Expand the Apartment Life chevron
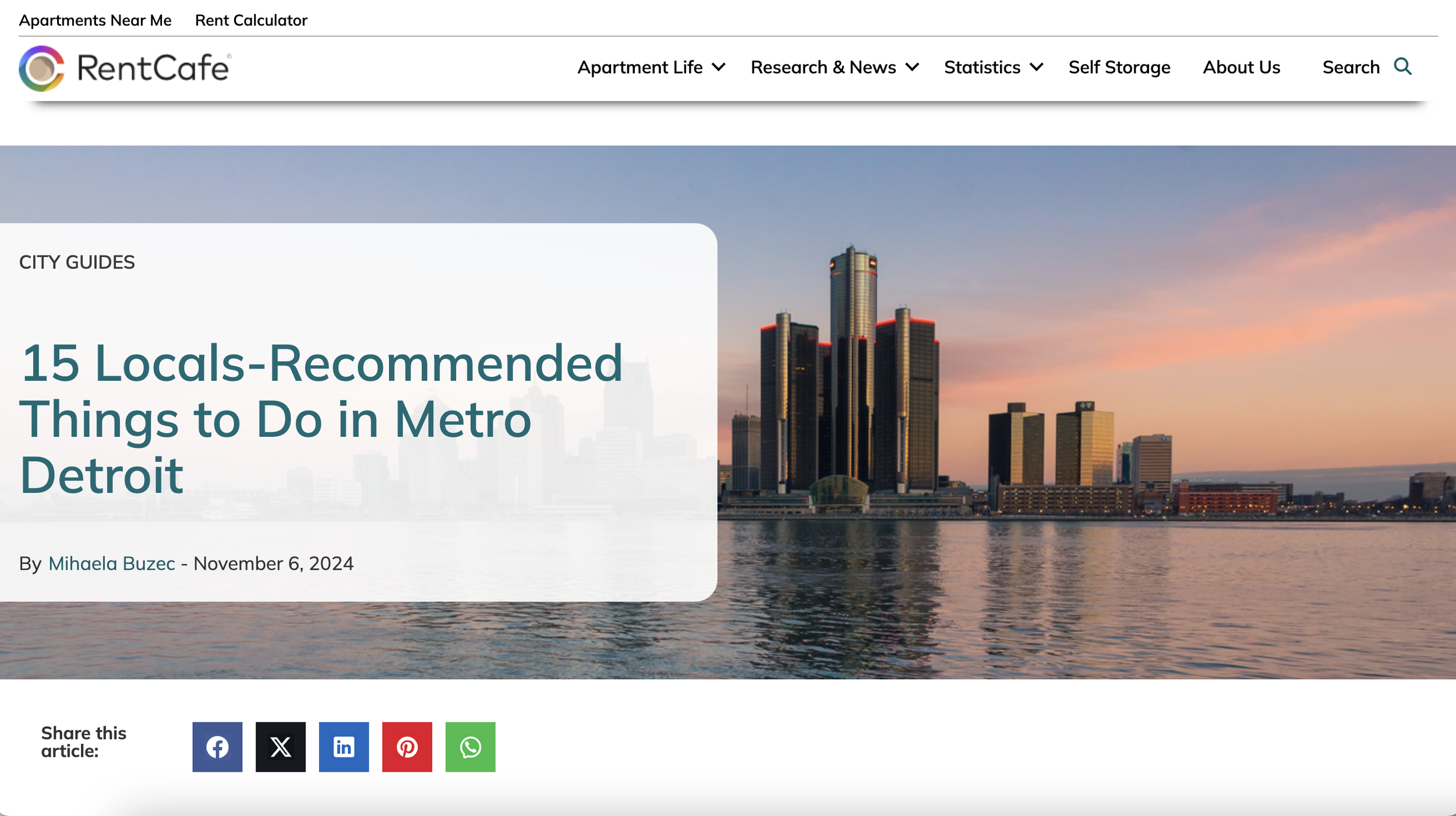This screenshot has height=816, width=1456. [x=719, y=68]
